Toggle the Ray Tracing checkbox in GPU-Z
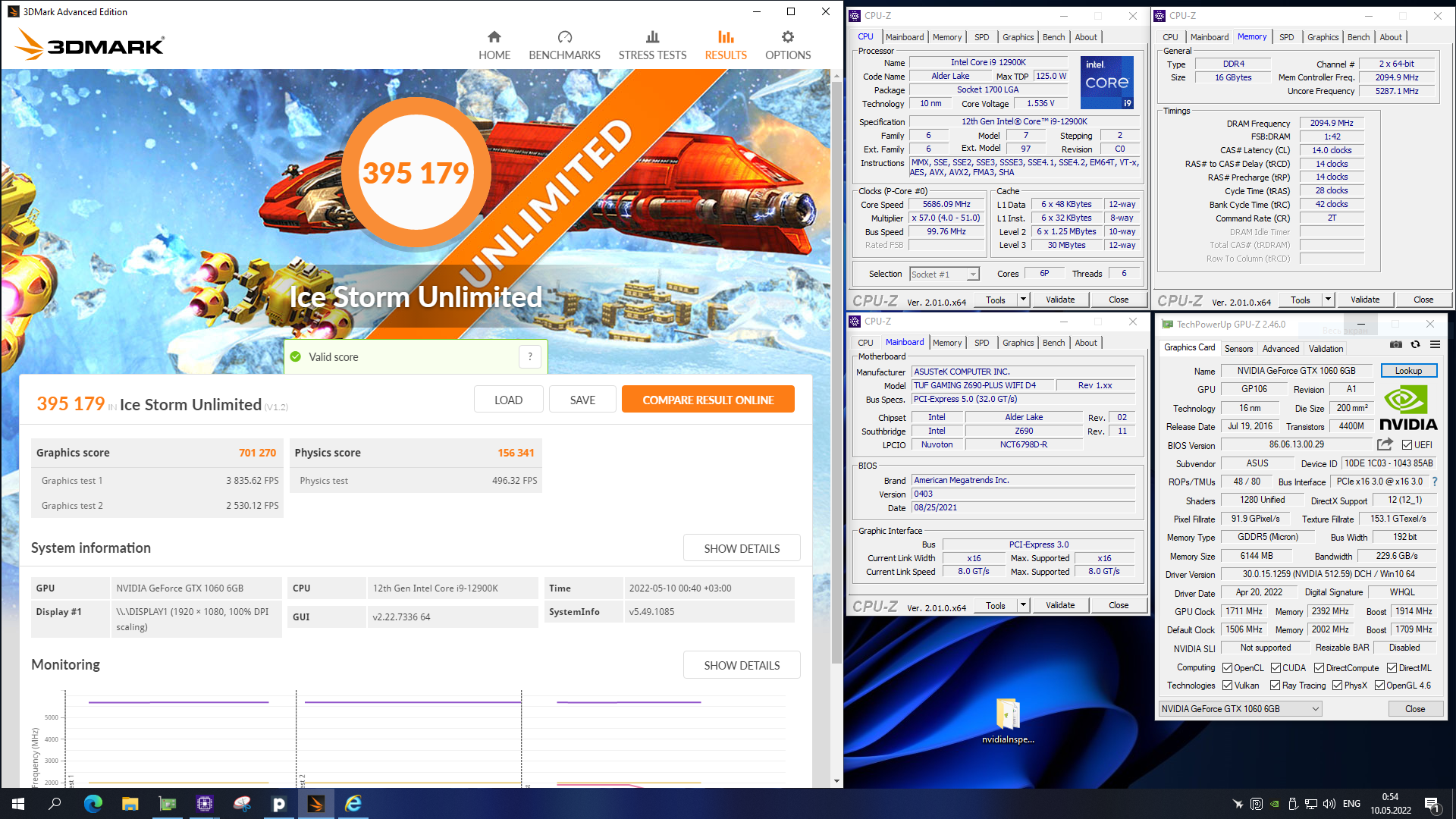The image size is (1456, 819). coord(1275,686)
